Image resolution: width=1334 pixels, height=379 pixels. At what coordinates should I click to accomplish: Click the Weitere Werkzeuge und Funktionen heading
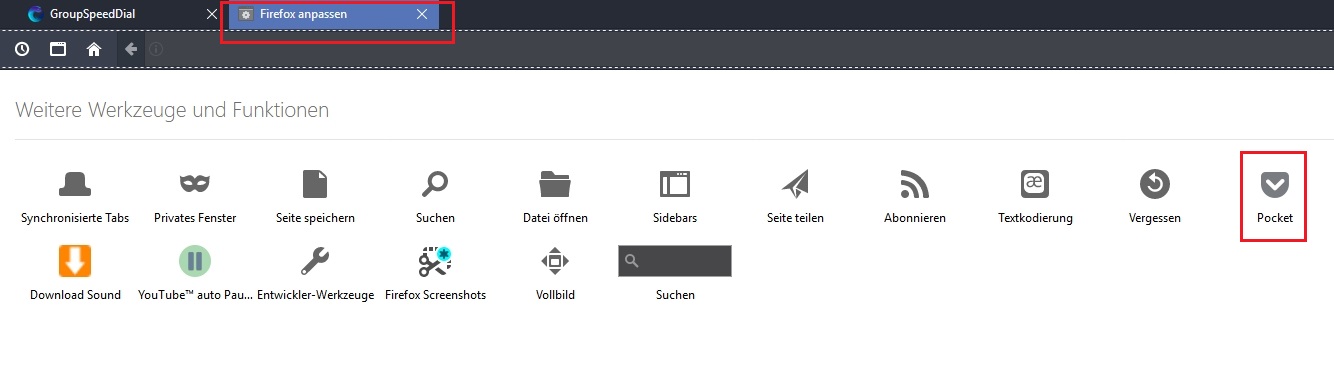(172, 110)
